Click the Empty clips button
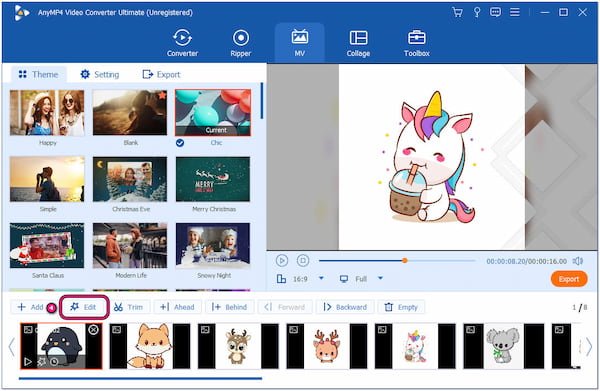The image size is (600, 391). (x=401, y=307)
